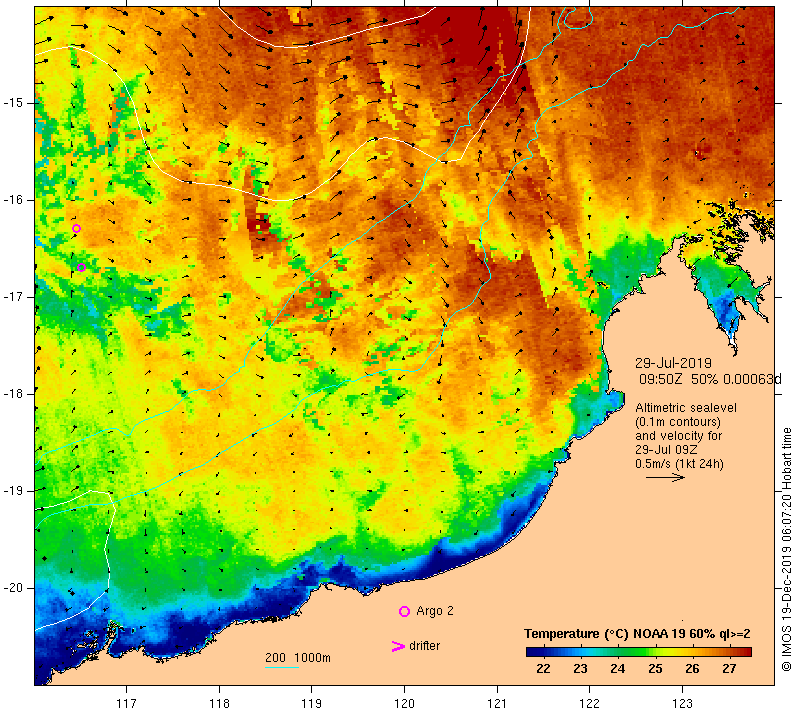Click the upper magenta Argo marker near -16.3 latitude
The width and height of the screenshot is (800, 710).
pos(76,229)
